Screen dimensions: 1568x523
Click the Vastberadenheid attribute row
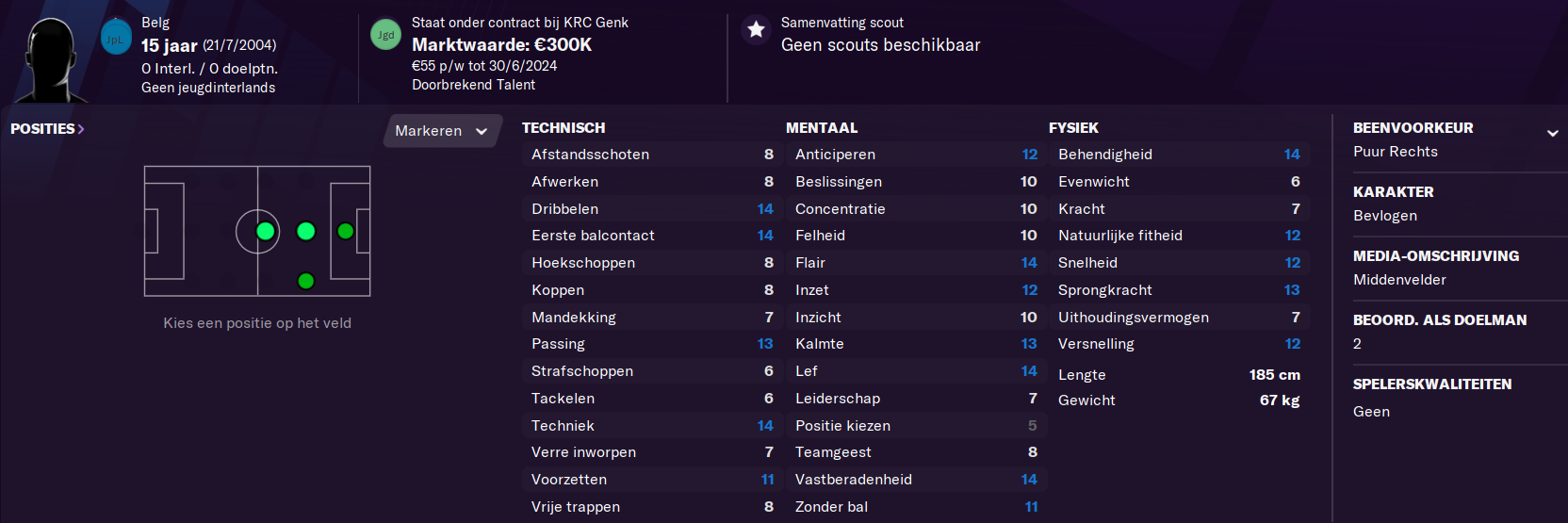click(915, 480)
